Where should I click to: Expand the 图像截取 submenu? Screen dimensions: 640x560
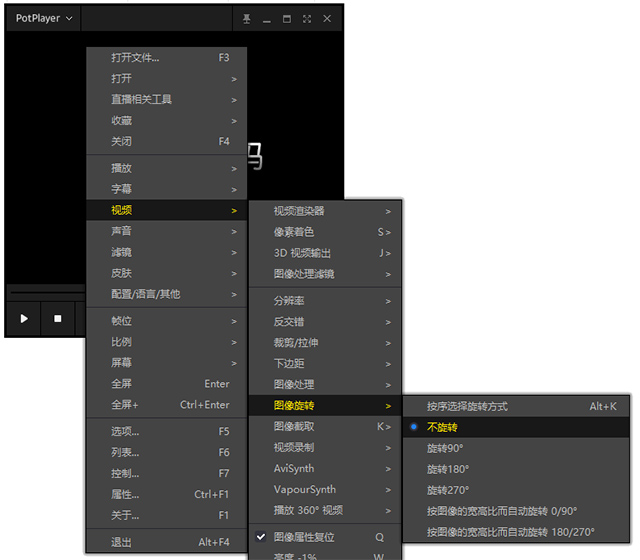pos(325,427)
